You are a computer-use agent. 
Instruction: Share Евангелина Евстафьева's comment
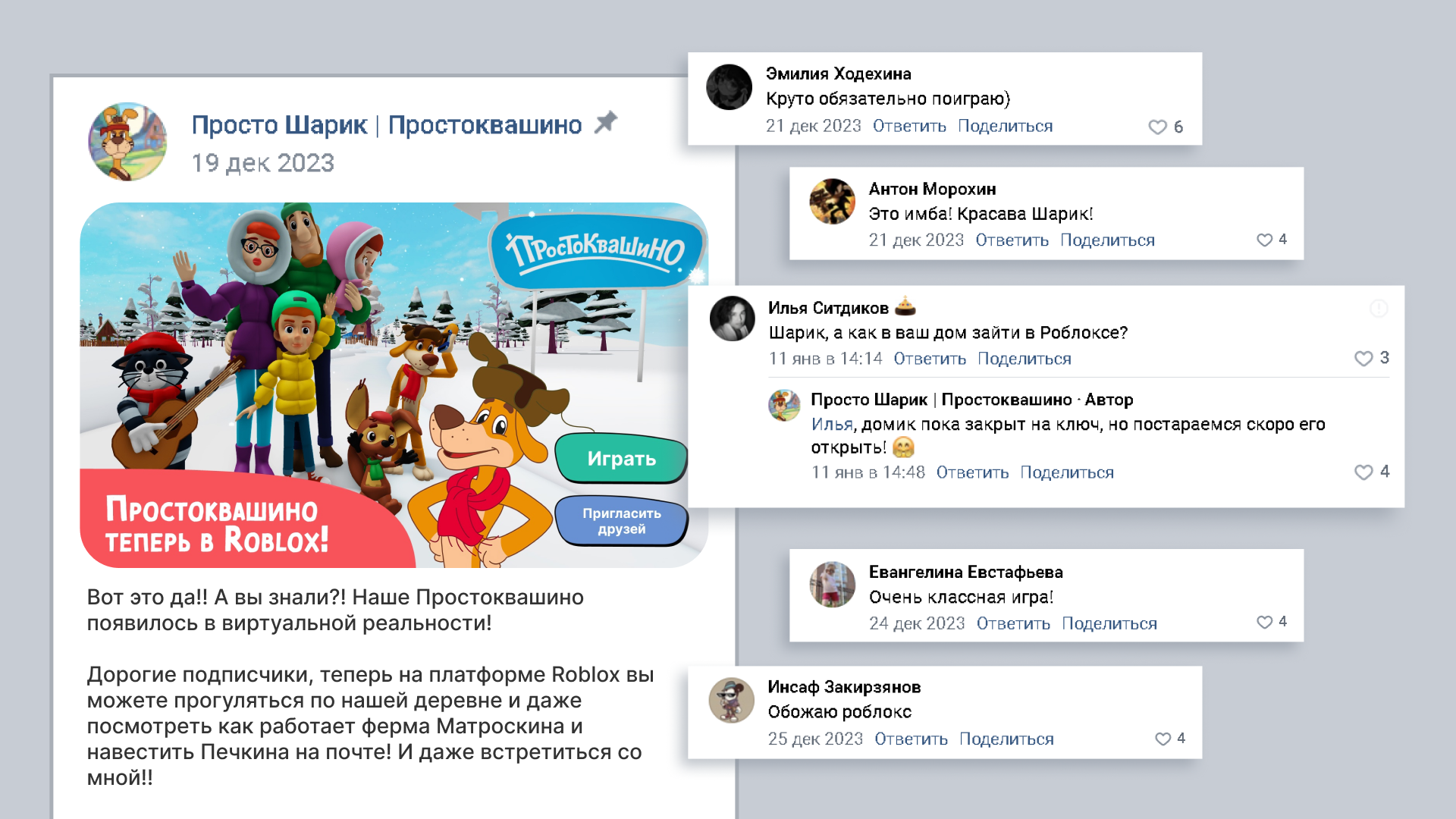point(1109,623)
